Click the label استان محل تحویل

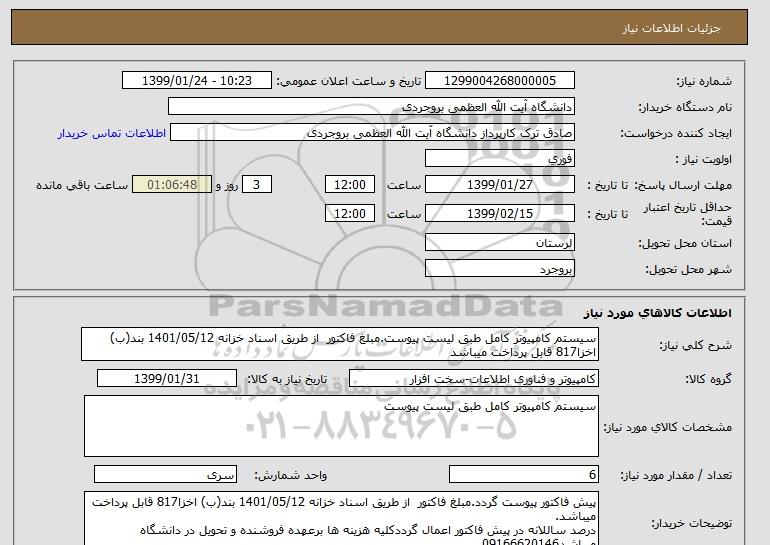(685, 244)
